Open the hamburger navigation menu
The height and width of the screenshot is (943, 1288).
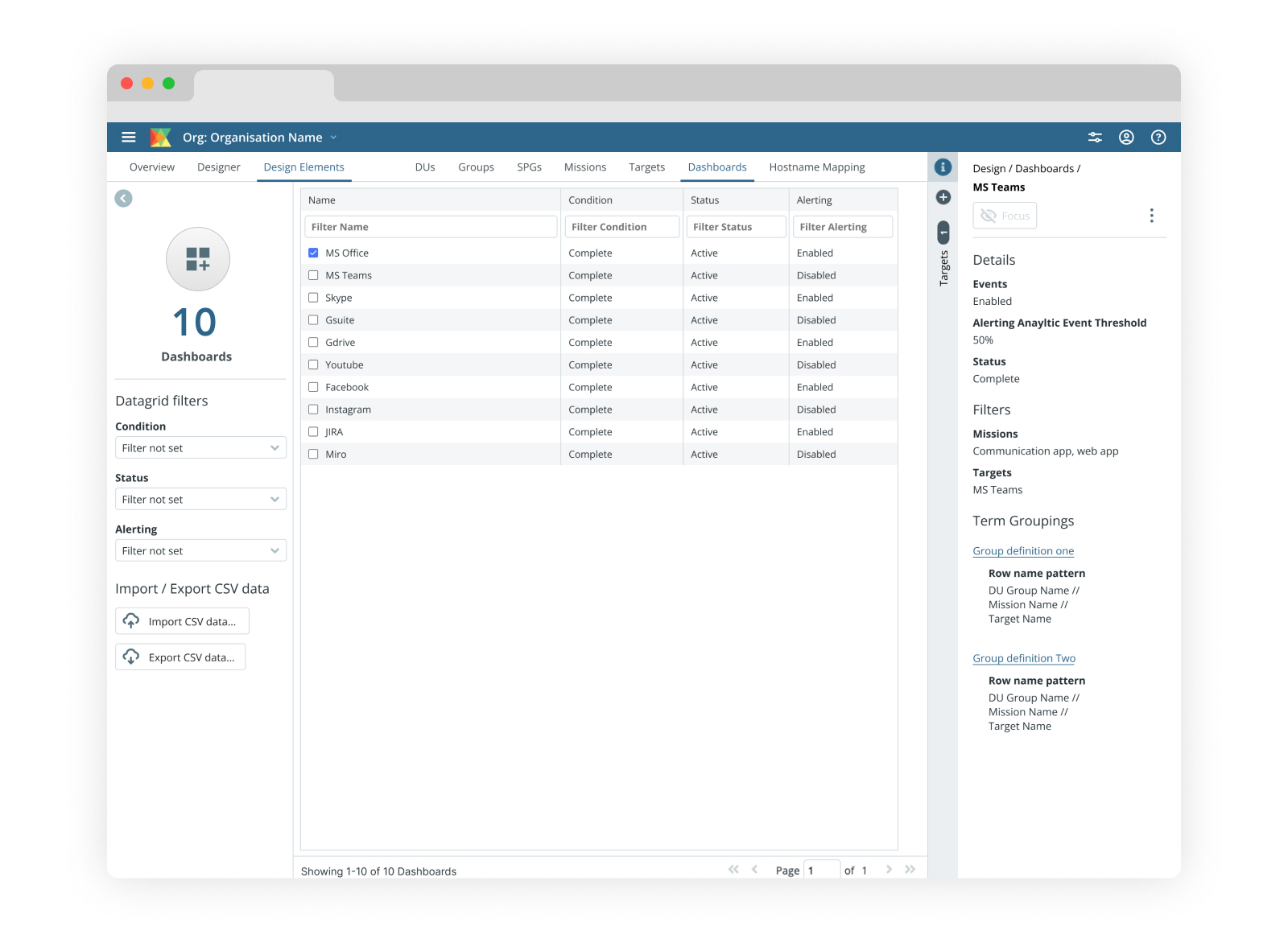(129, 138)
